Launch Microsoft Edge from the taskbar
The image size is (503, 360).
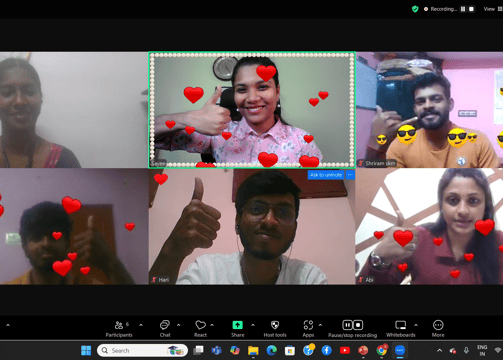[272, 350]
